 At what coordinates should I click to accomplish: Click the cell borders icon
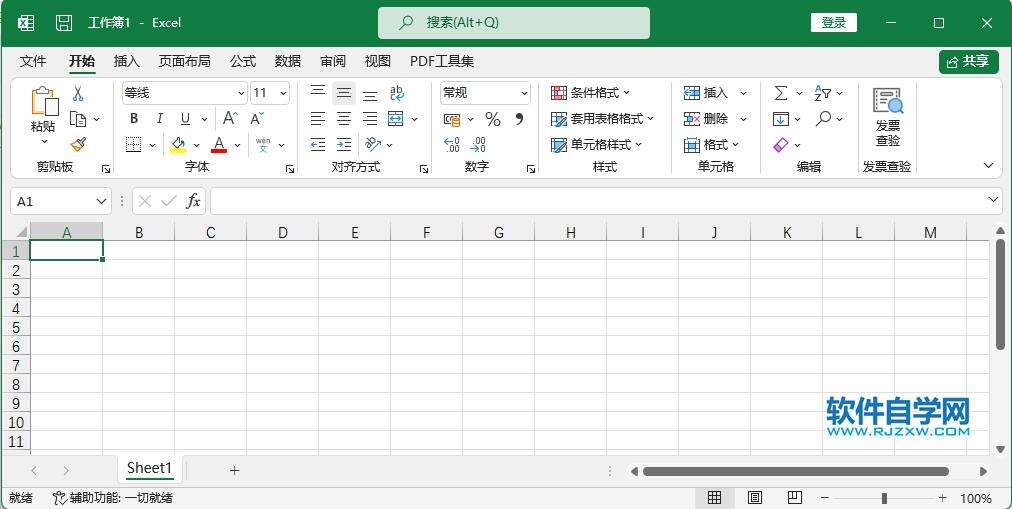pos(134,145)
